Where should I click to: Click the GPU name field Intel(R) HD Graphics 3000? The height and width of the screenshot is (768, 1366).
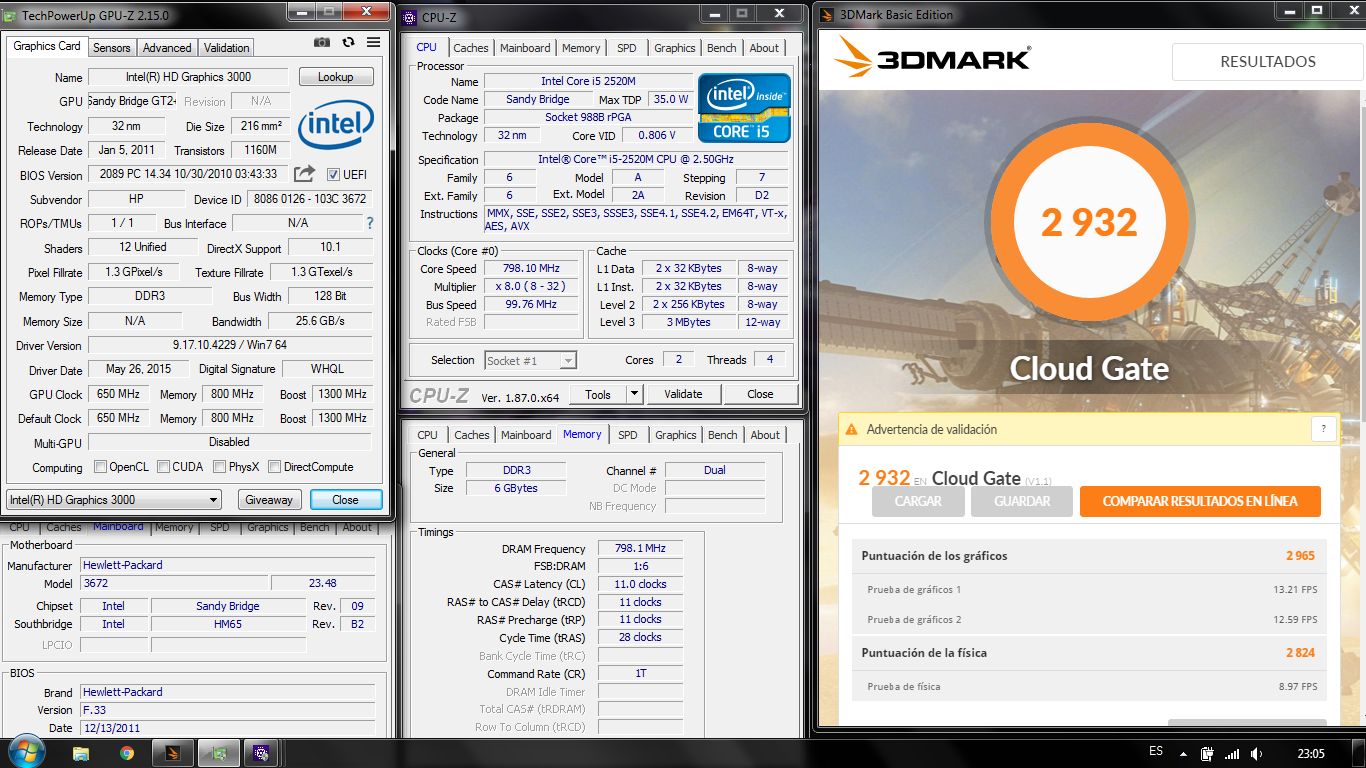[x=188, y=77]
